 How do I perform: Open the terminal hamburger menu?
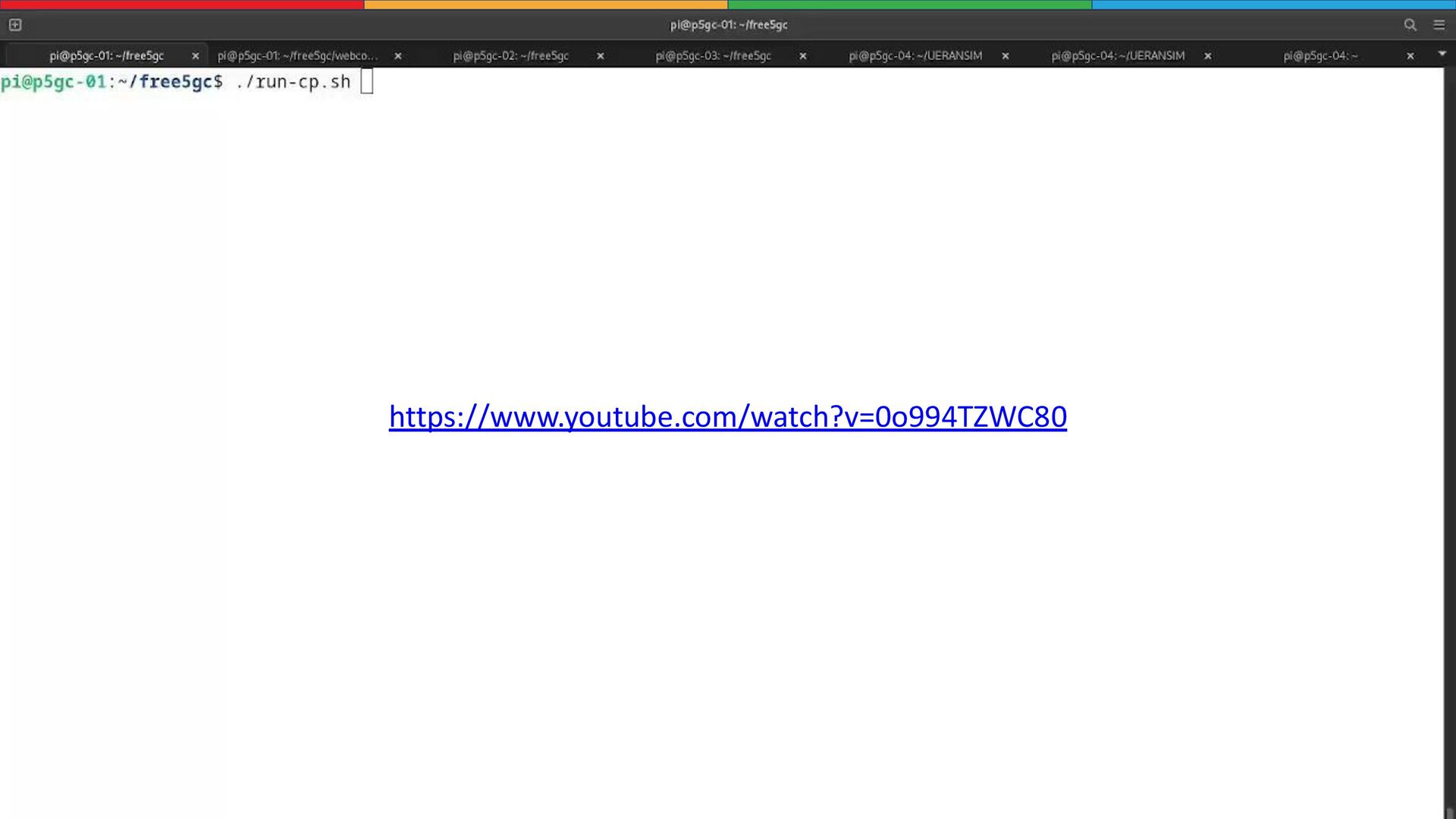[1439, 25]
